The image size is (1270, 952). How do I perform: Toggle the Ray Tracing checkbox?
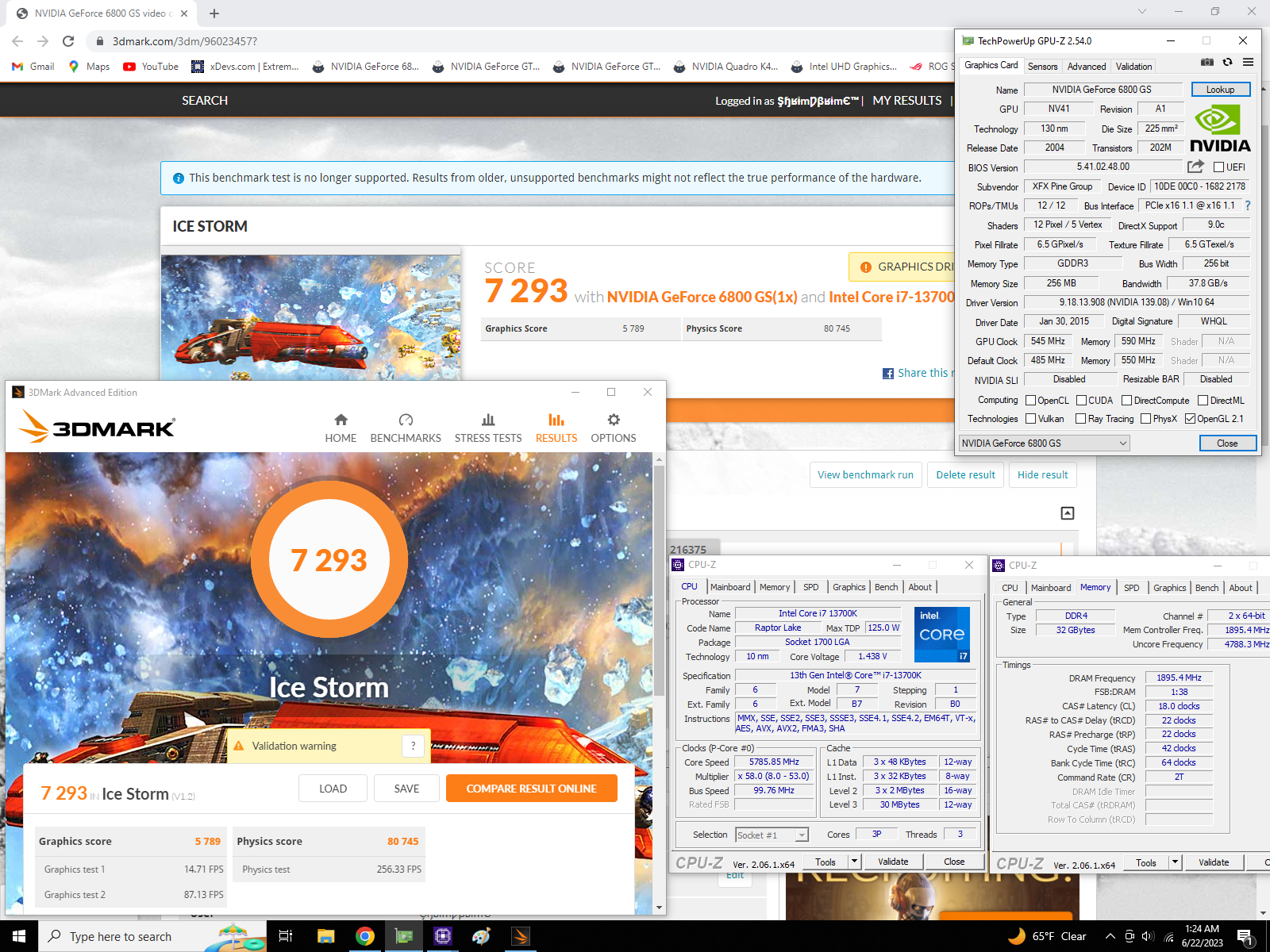pos(1080,419)
